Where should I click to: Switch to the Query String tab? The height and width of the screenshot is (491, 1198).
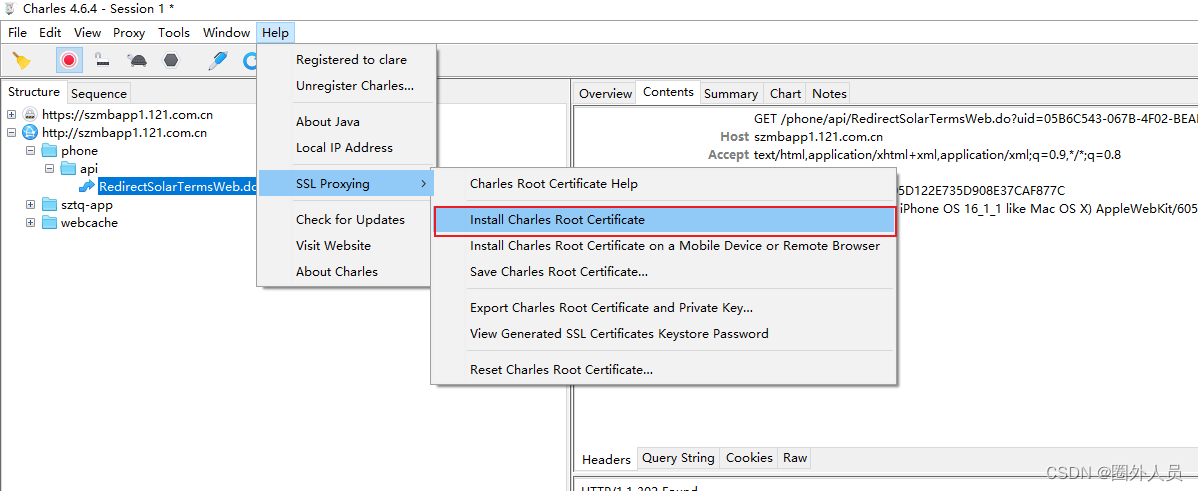click(x=678, y=458)
